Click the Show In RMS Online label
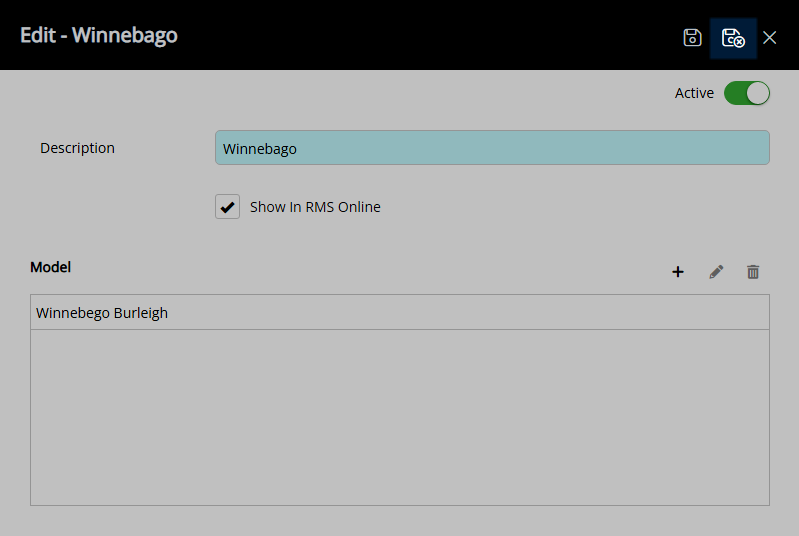Screen dimensions: 799x536 (x=315, y=207)
